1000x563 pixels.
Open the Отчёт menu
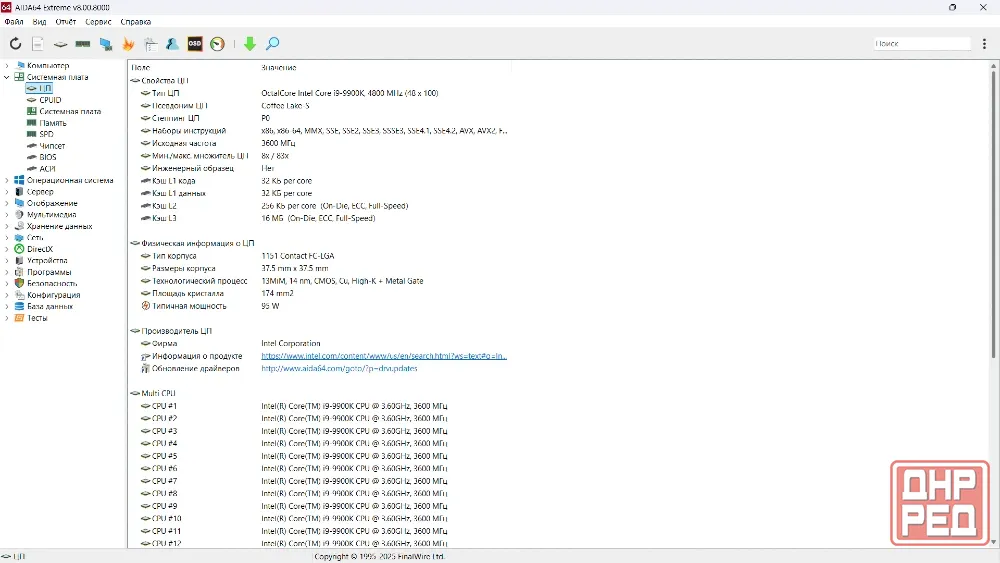[66, 22]
